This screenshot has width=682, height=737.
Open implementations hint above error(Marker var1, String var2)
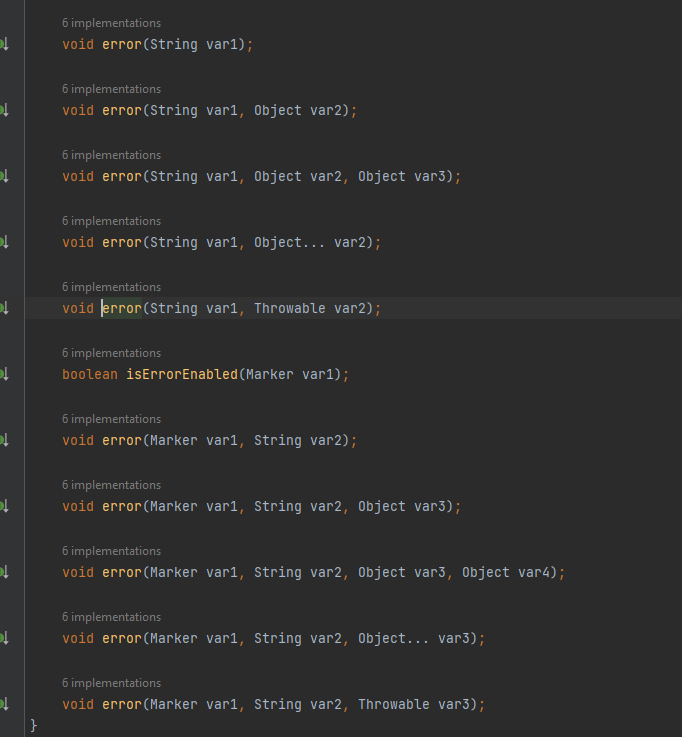[111, 419]
